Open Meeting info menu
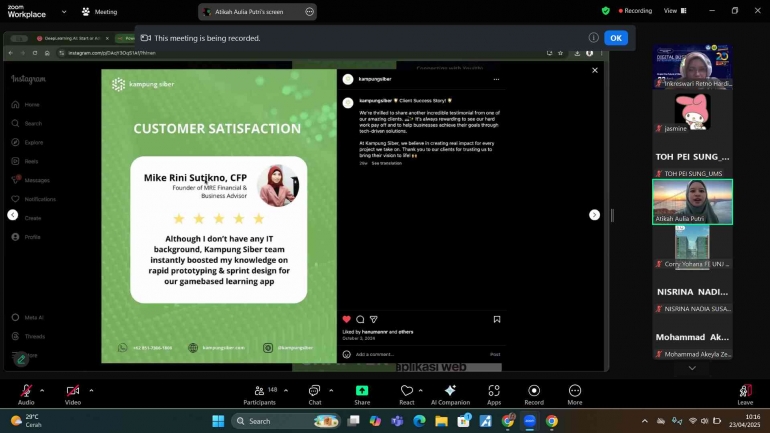 100,12
